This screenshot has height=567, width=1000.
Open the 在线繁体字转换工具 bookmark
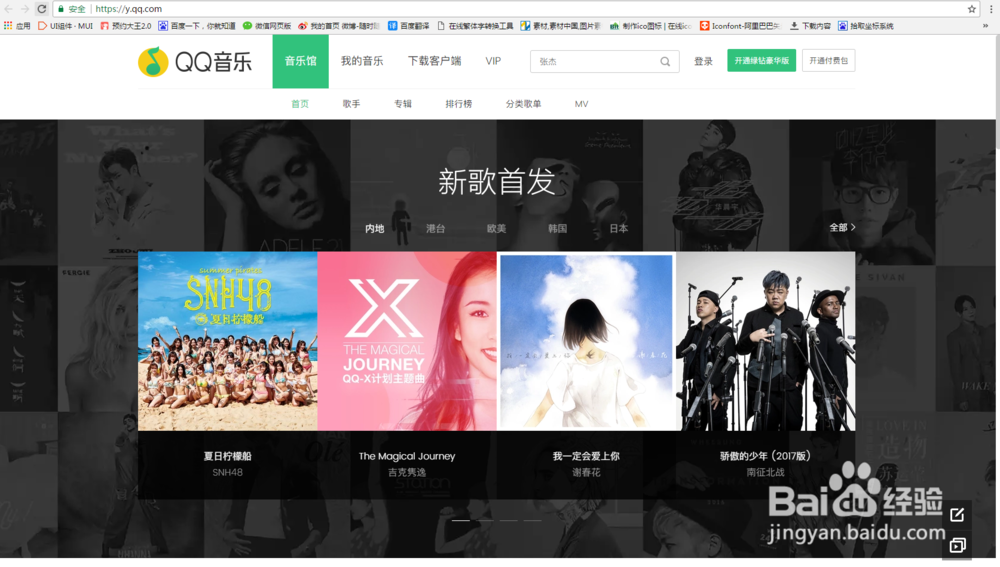coord(475,26)
